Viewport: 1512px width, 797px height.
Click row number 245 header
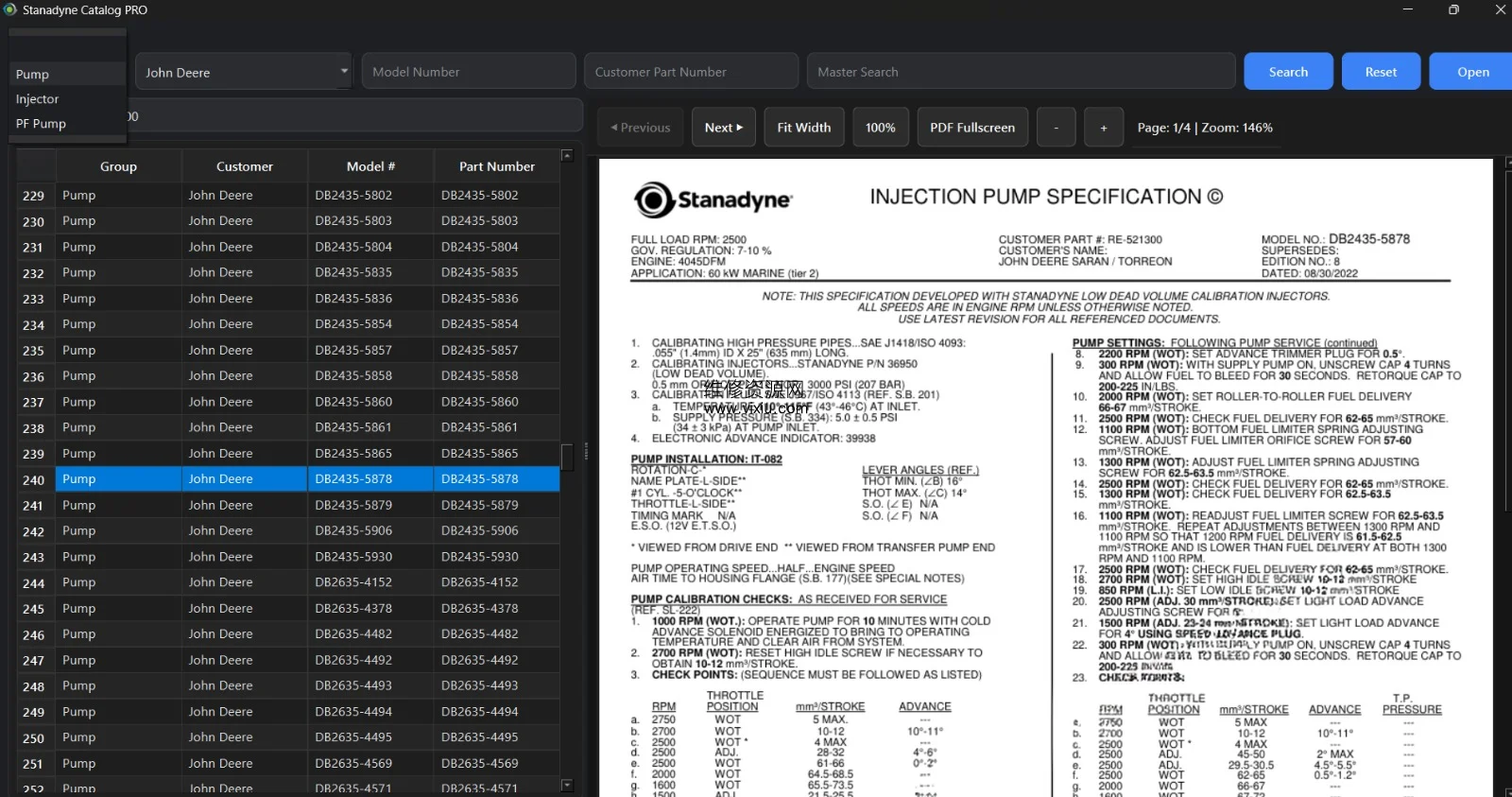36,609
